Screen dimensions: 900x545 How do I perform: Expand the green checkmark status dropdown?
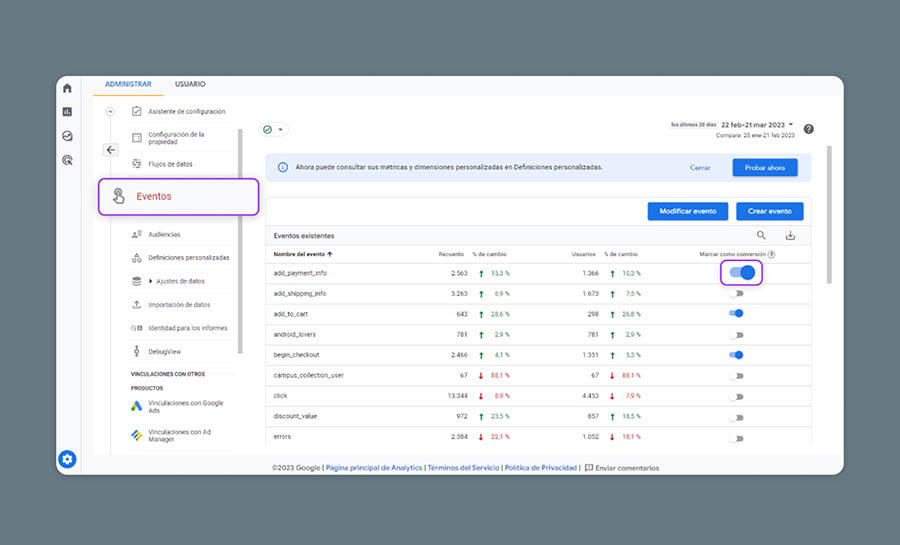273,129
